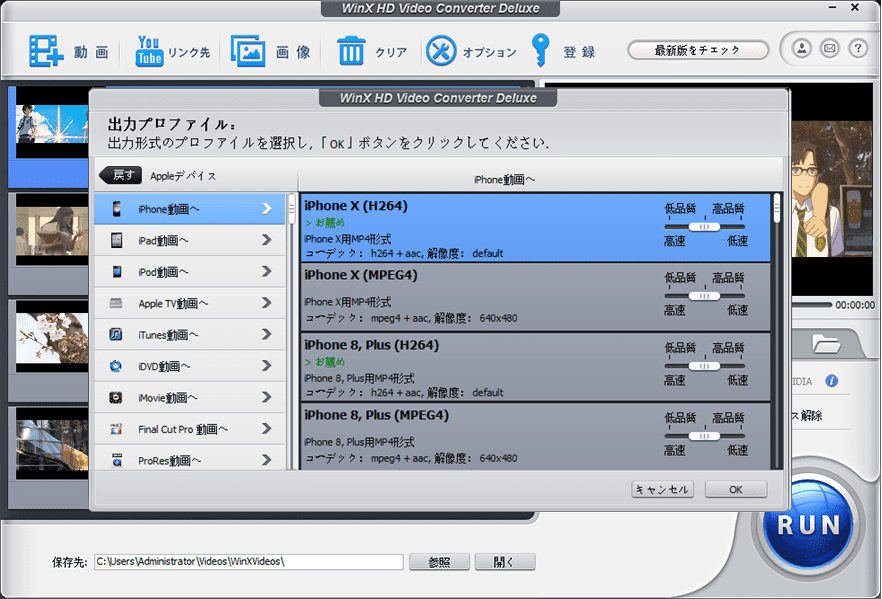Open the options (オプション) wrench icon
The height and width of the screenshot is (599, 882).
click(441, 51)
